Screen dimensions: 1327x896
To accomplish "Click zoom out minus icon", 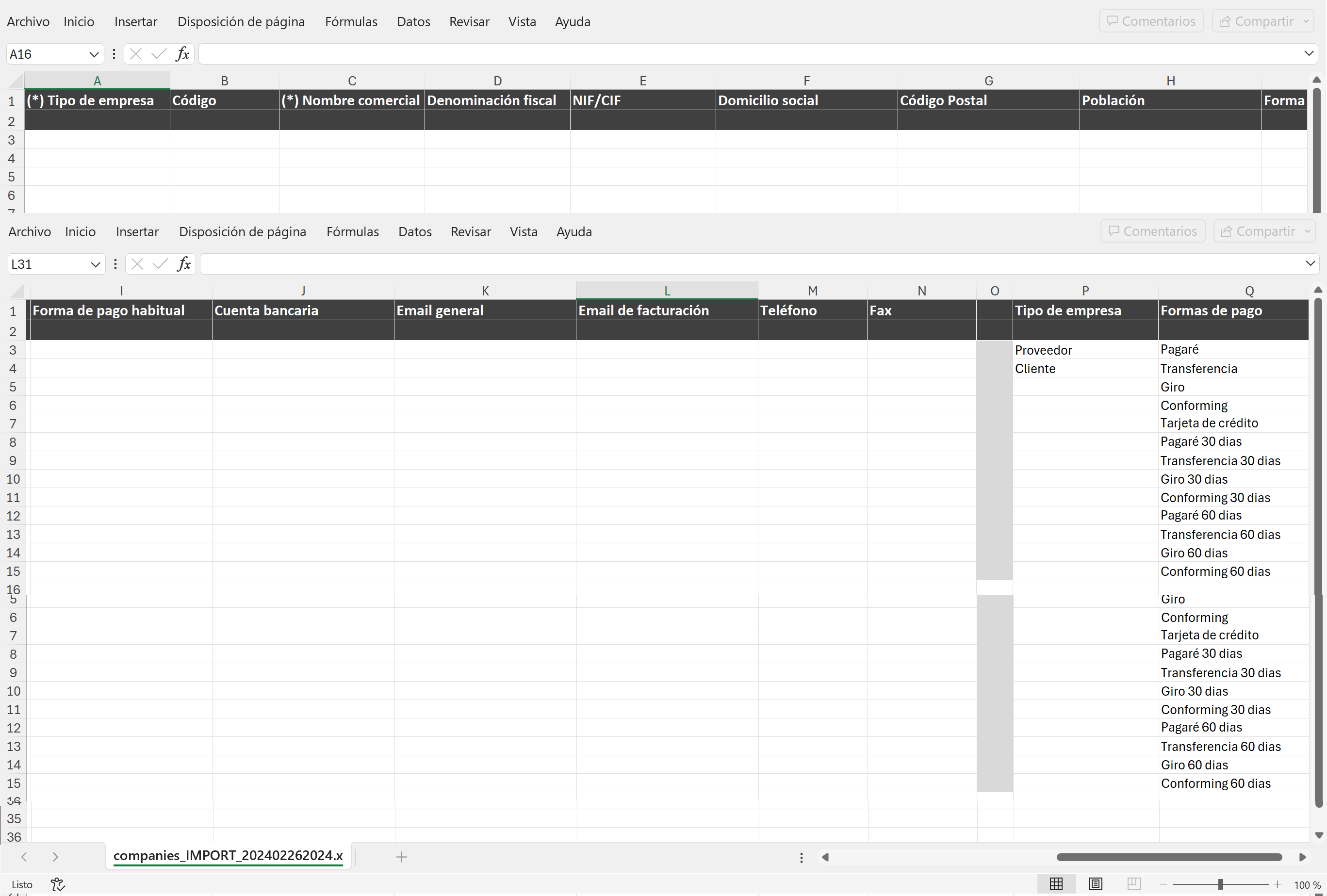I will [x=1163, y=884].
